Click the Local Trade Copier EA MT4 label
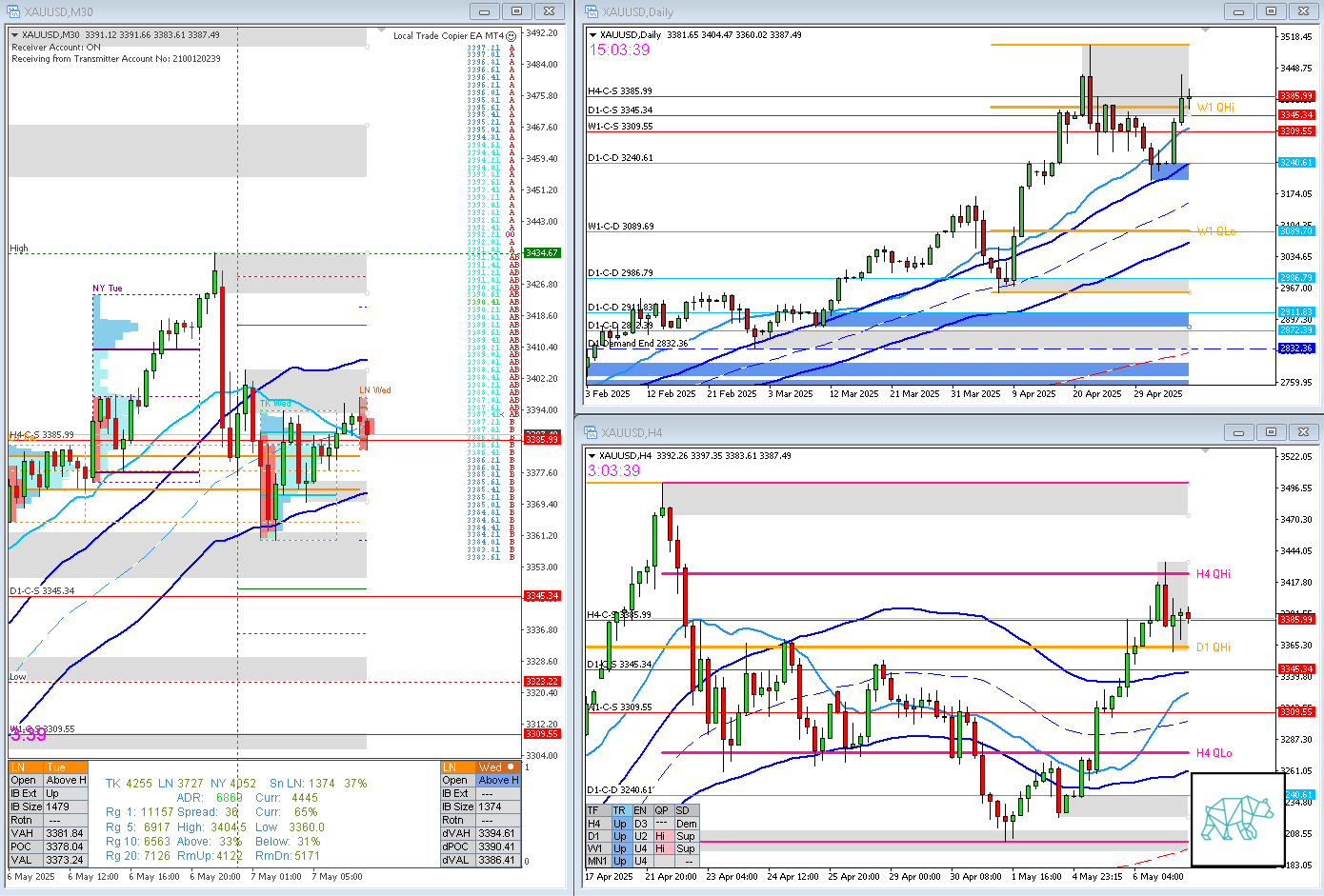1324x896 pixels. [448, 36]
